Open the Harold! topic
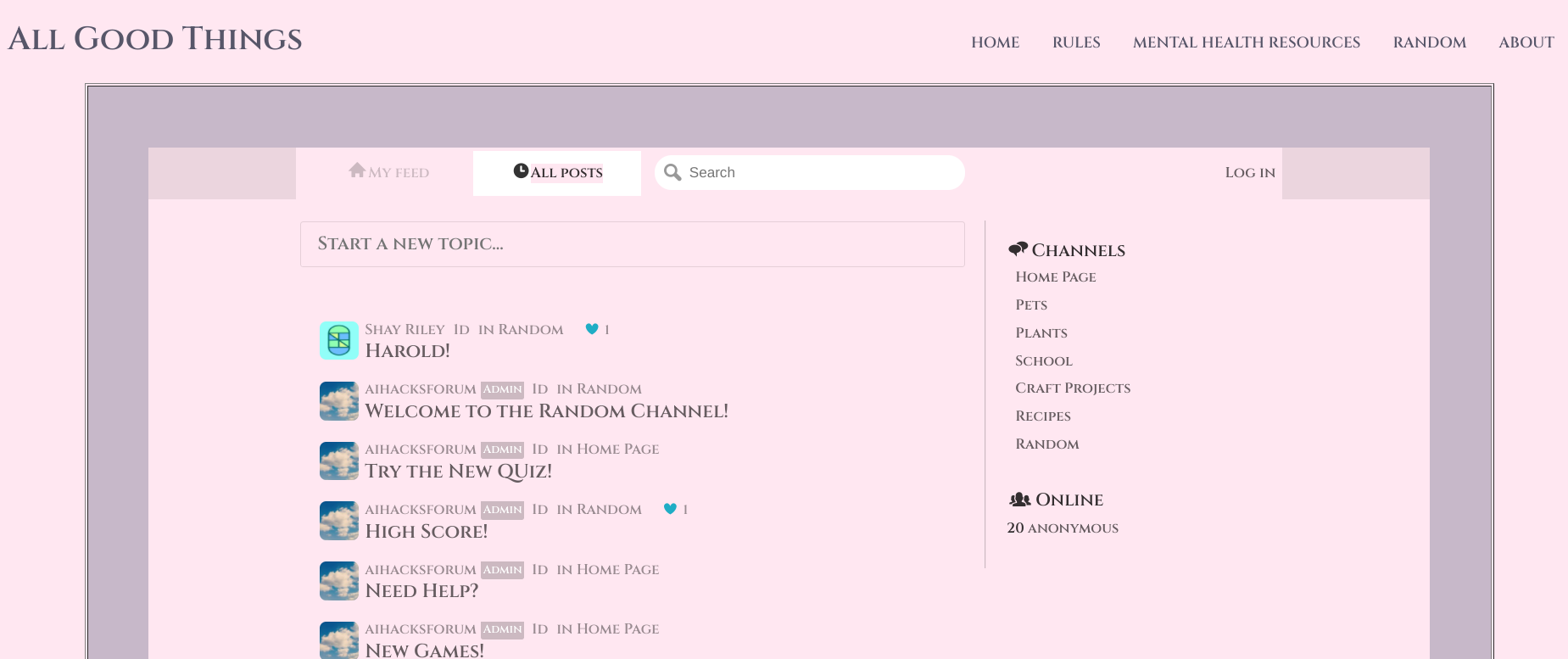This screenshot has height=659, width=1568. [x=408, y=351]
